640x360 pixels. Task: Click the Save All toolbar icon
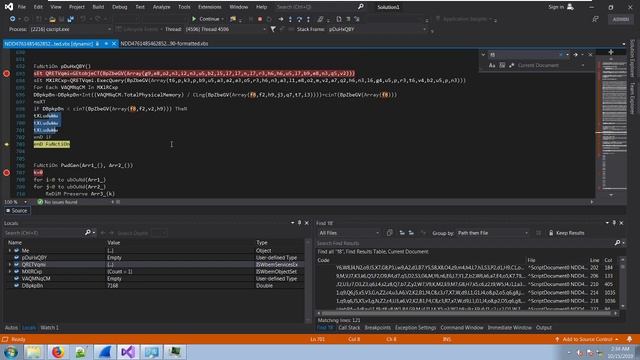coord(71,19)
